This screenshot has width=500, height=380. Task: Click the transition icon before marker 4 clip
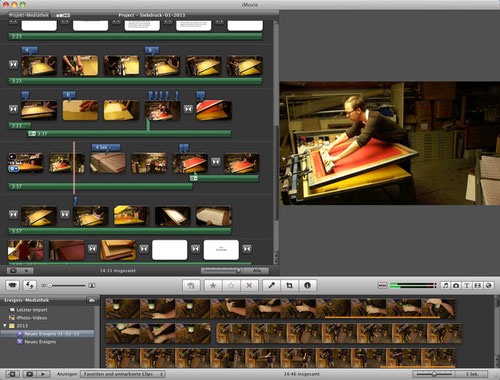(x=13, y=64)
